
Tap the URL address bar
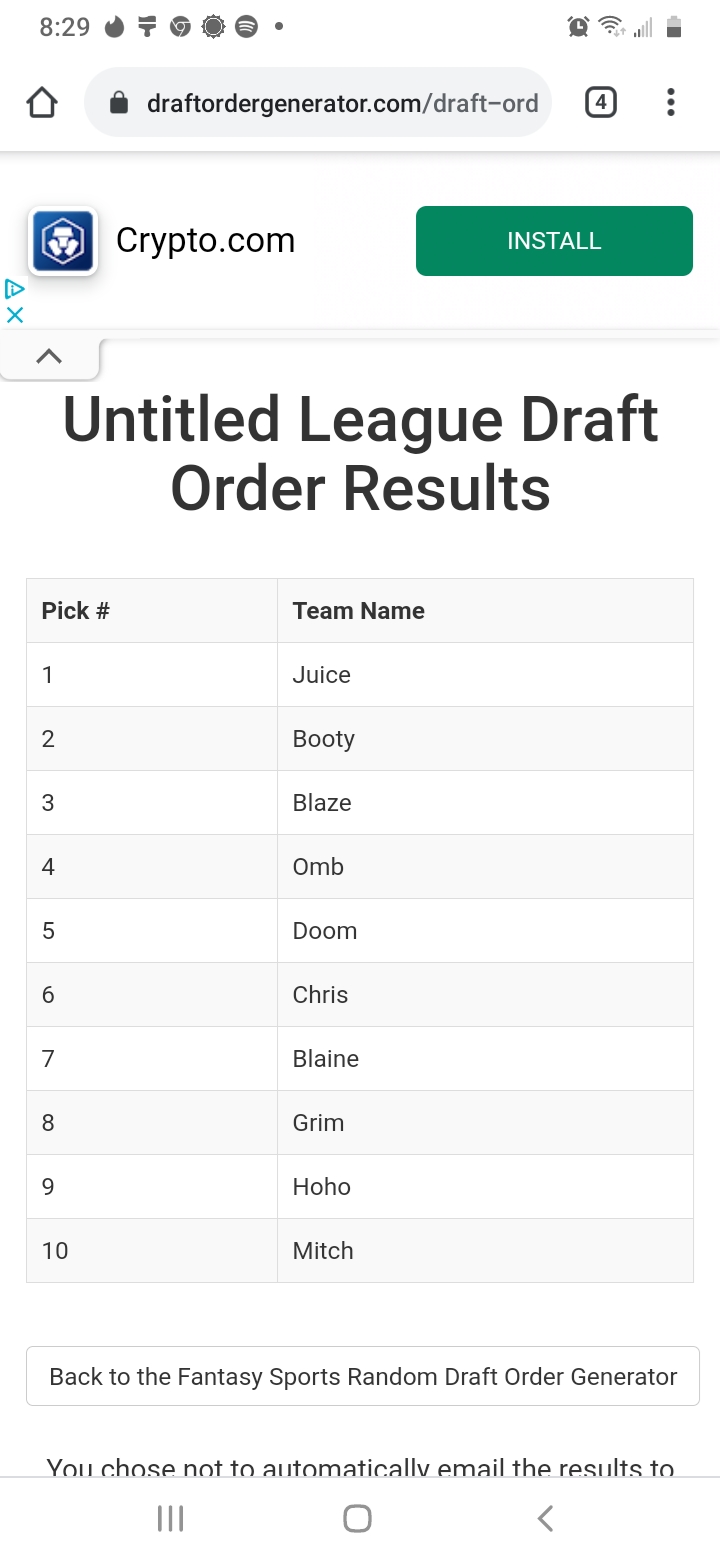tap(342, 103)
